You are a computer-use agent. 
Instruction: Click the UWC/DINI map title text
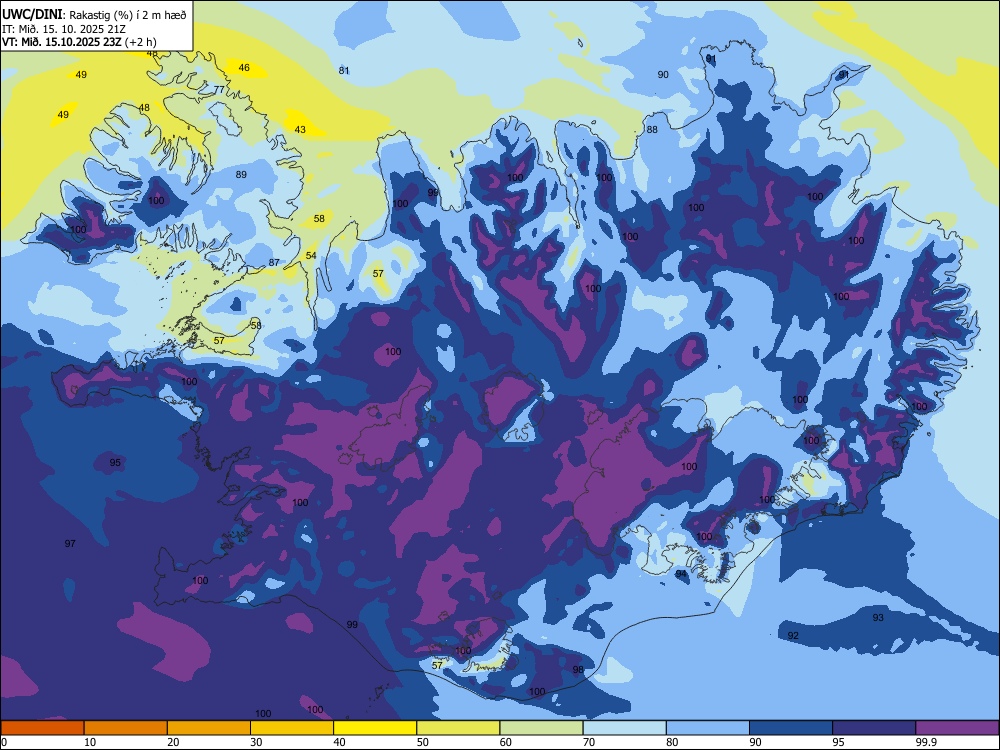[x=94, y=15]
